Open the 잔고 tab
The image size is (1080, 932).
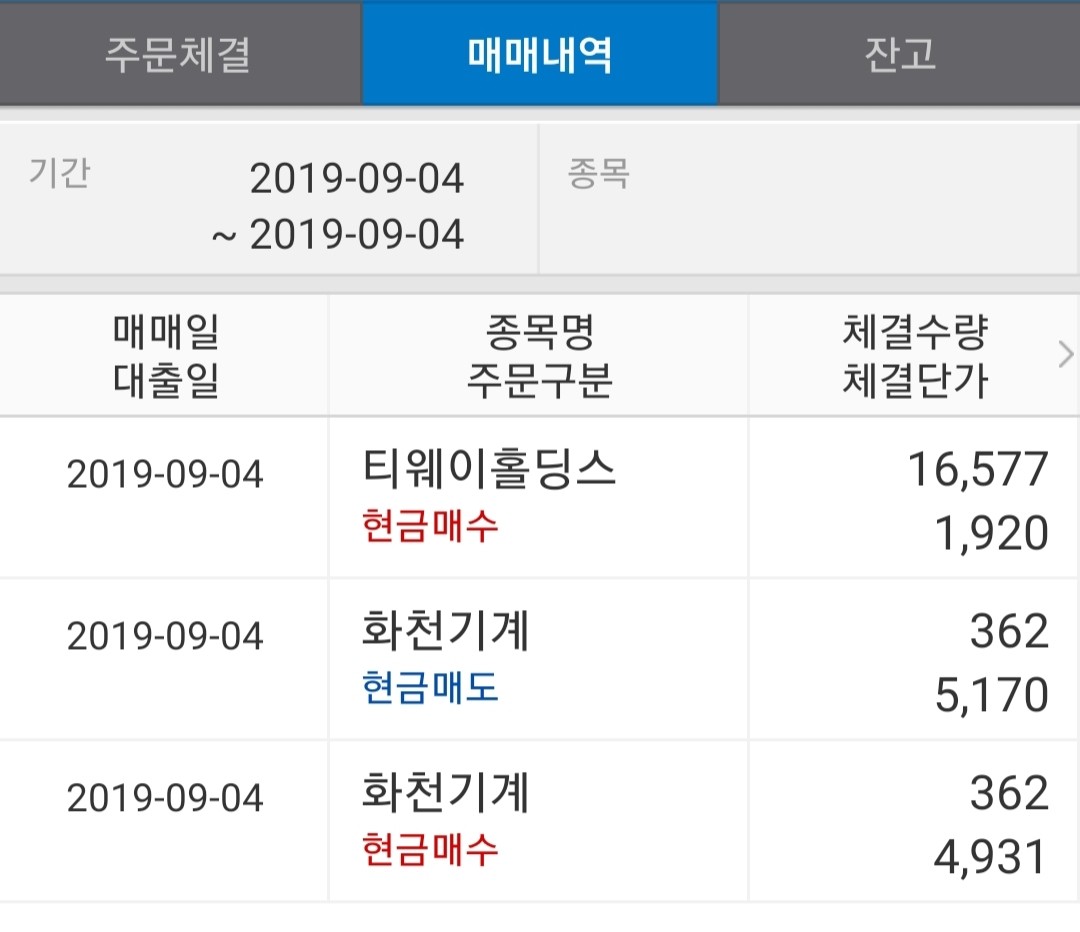(900, 55)
